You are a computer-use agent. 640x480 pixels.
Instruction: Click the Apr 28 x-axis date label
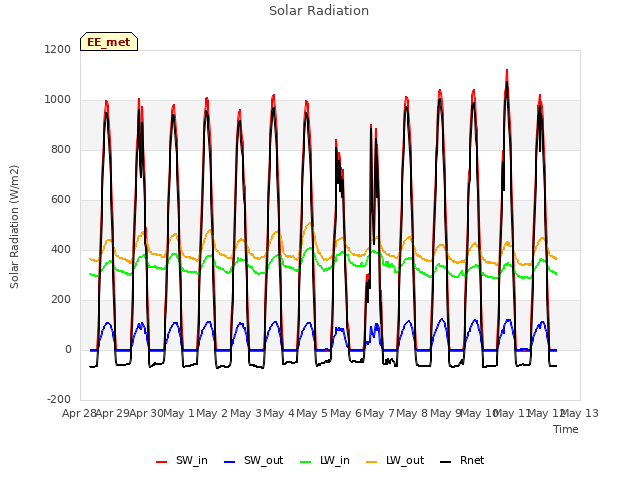[x=79, y=413]
